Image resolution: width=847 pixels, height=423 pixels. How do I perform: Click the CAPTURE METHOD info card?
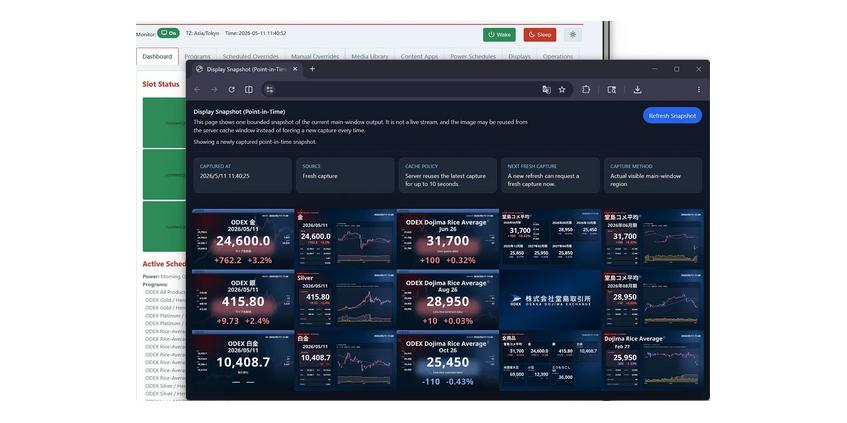(653, 175)
